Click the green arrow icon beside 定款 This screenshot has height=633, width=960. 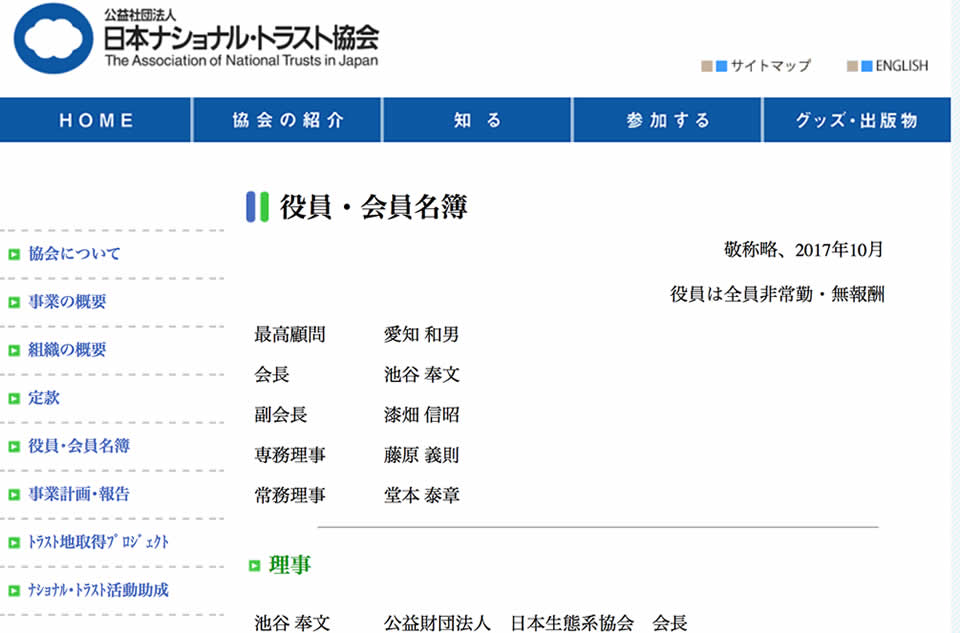tap(14, 399)
